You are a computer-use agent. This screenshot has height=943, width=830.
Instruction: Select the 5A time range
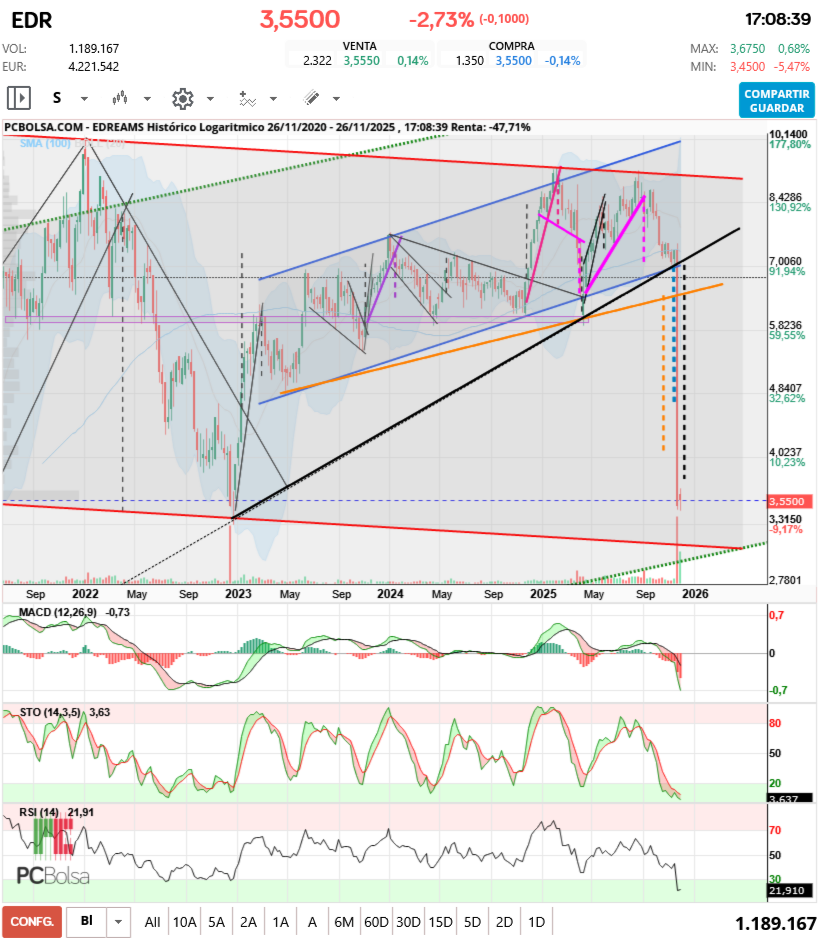pos(216,922)
